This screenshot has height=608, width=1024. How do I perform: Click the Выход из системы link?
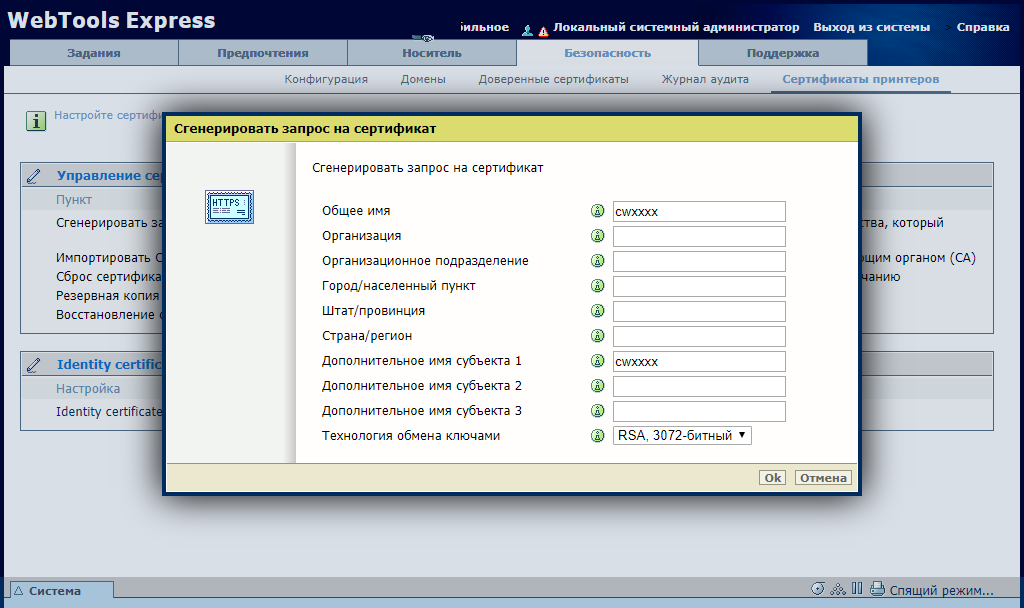pyautogui.click(x=871, y=27)
